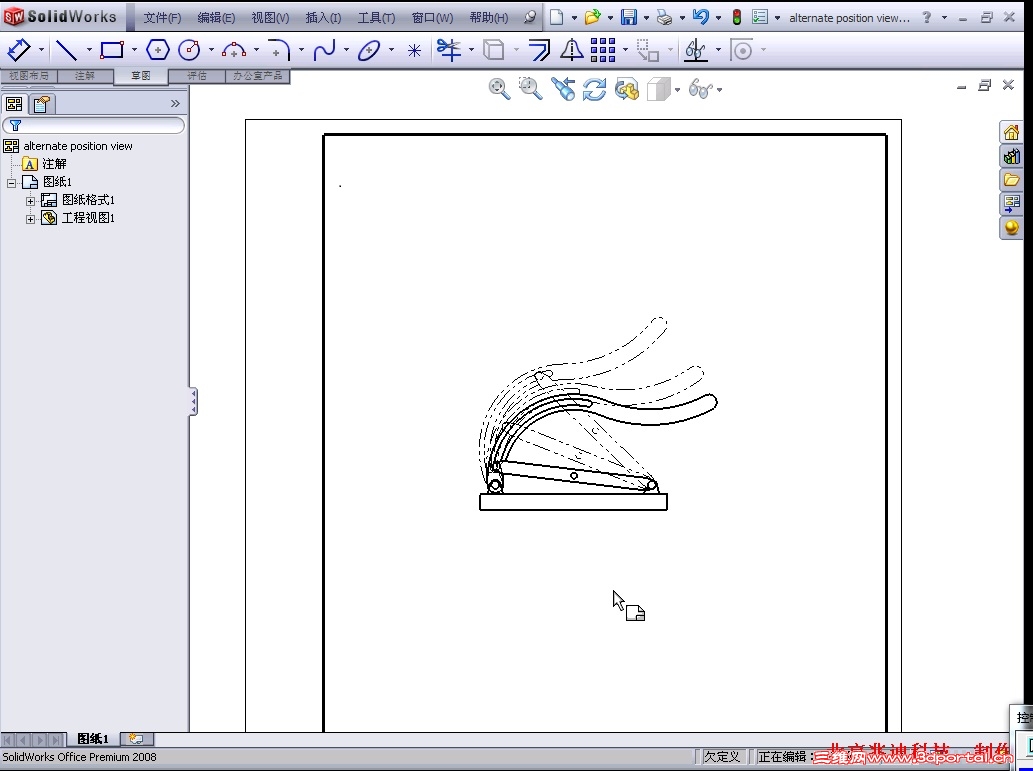The width and height of the screenshot is (1033, 771).
Task: Open the Spline tool dropdown arrow
Action: point(346,50)
